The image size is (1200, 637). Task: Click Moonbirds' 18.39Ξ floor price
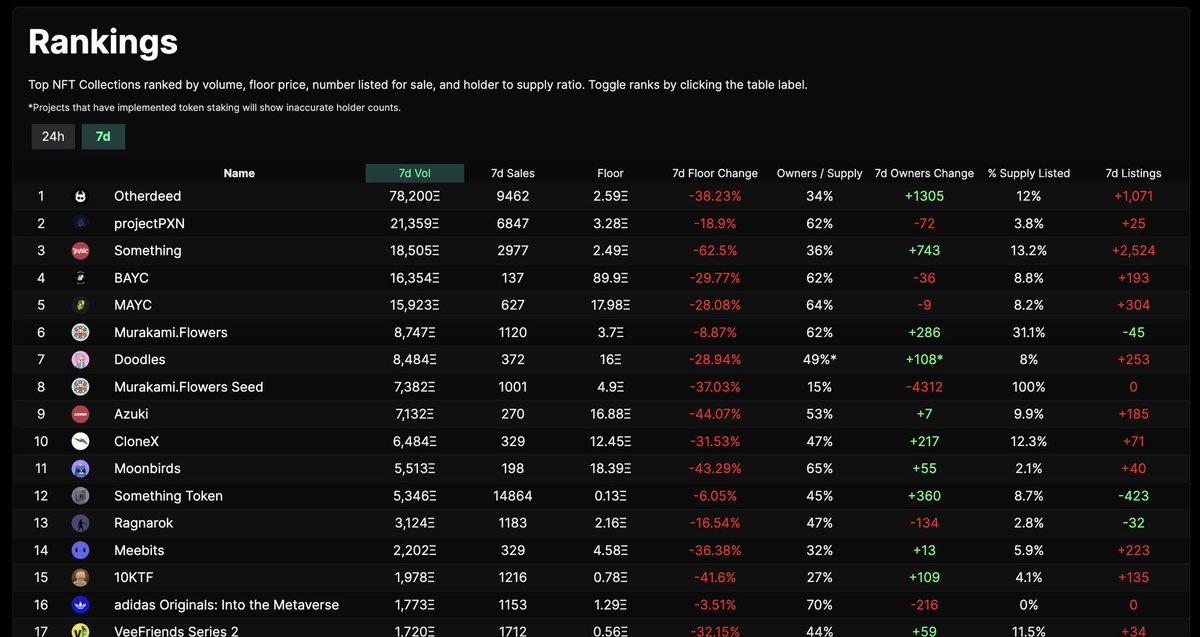611,469
